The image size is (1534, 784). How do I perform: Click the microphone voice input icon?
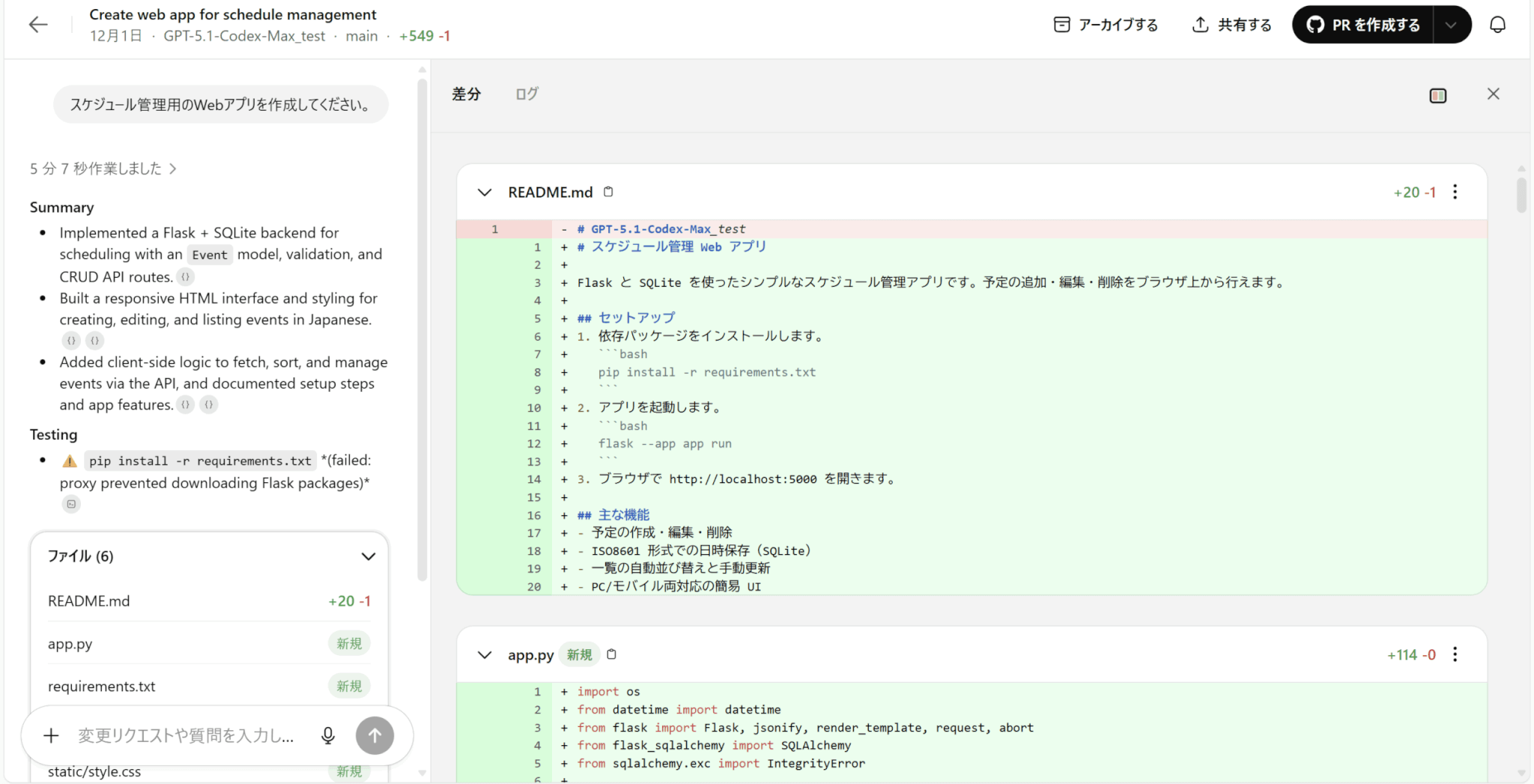[x=327, y=735]
